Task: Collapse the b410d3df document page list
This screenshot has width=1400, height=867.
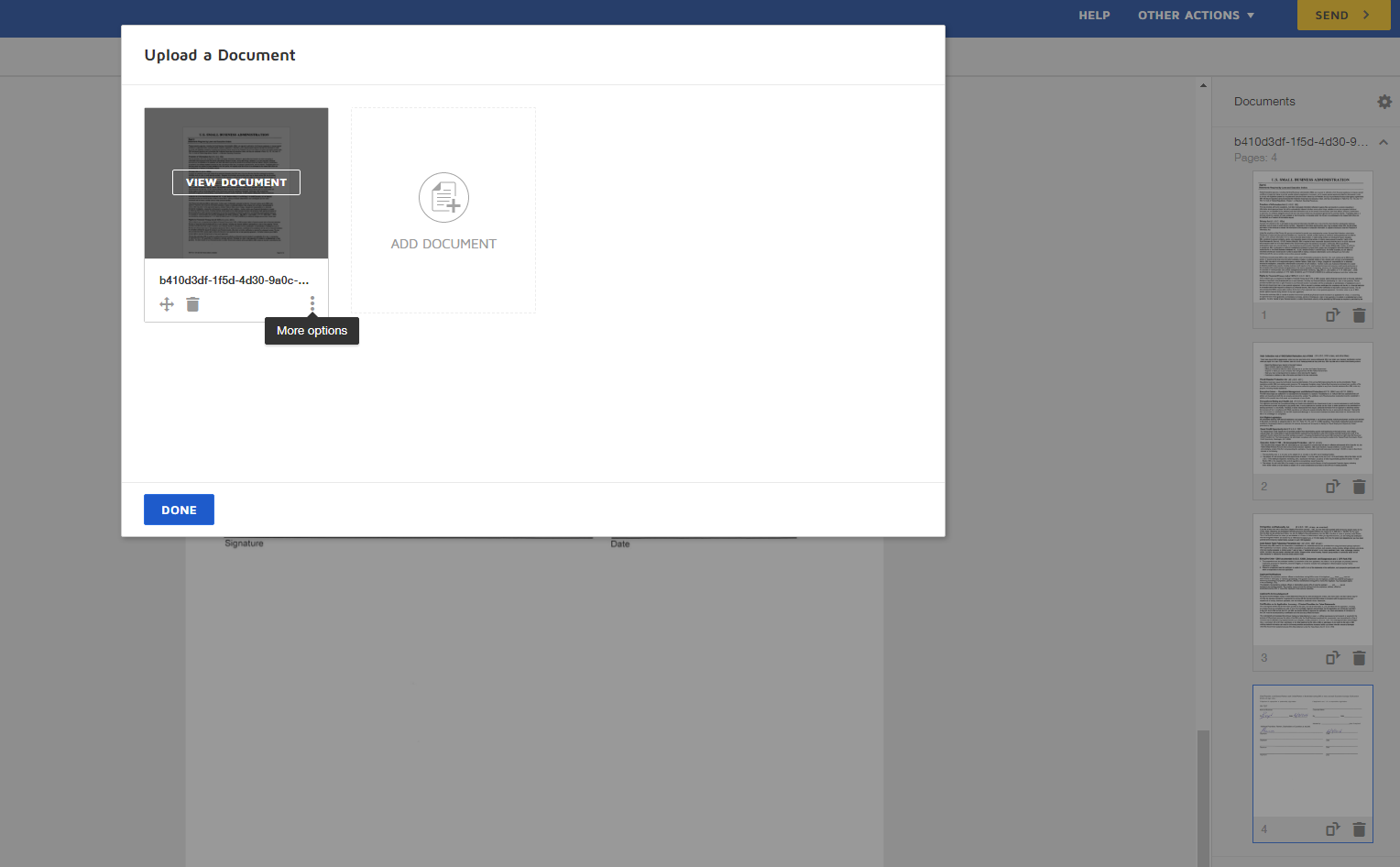Action: pos(1384,142)
